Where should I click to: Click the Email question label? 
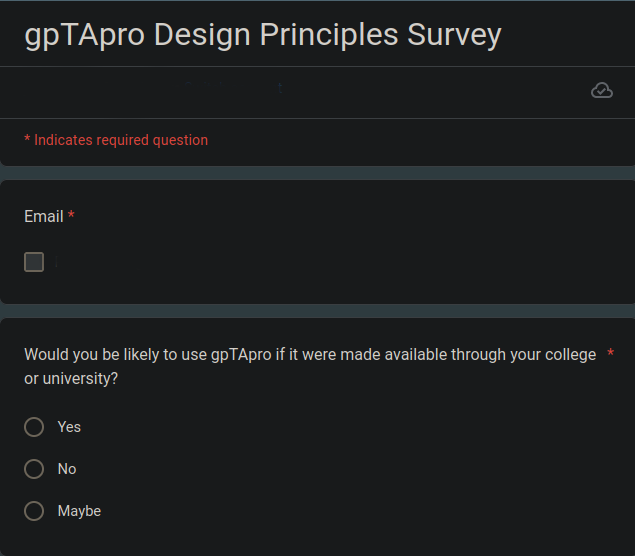coord(44,217)
